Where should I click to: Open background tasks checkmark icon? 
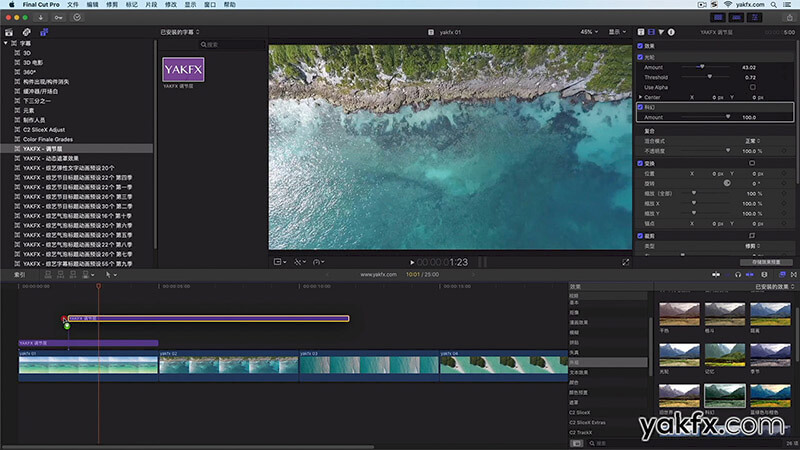(x=77, y=17)
